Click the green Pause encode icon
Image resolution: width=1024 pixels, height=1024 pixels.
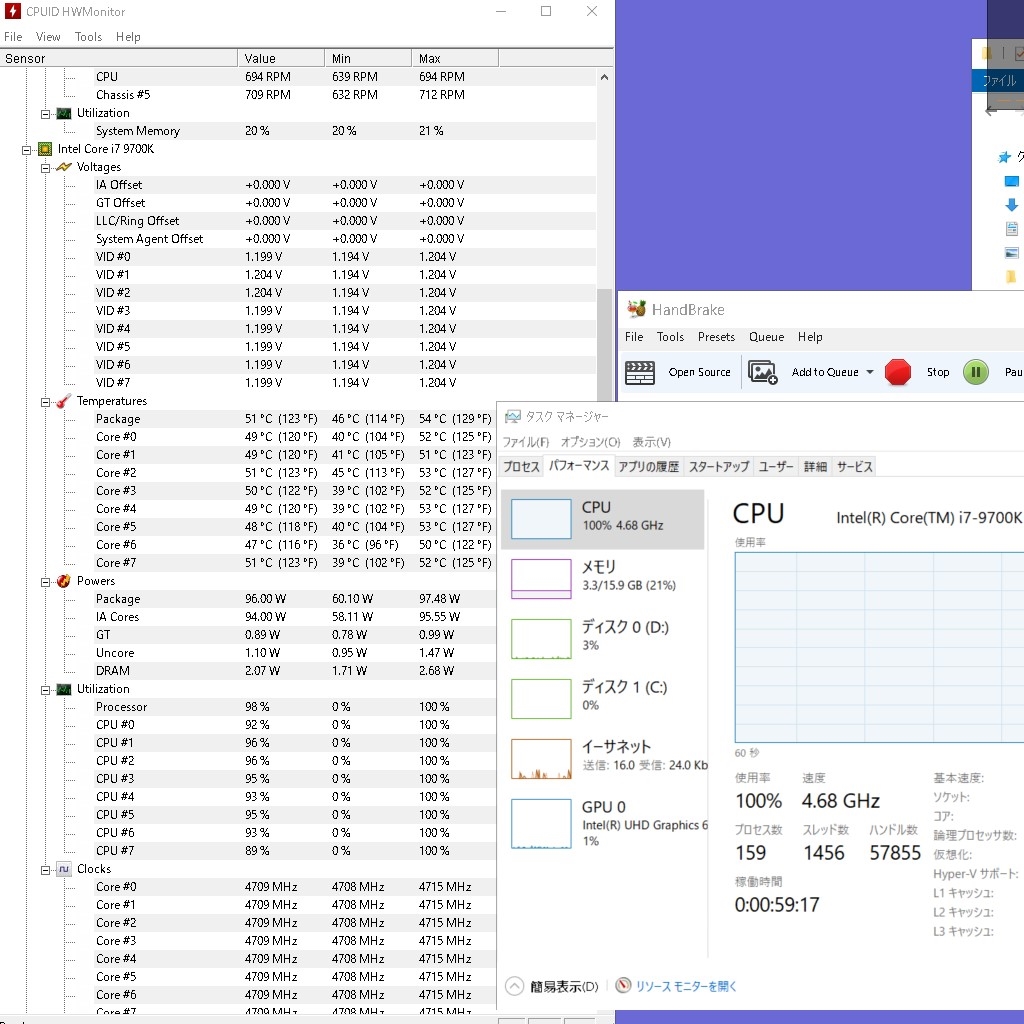pos(976,372)
